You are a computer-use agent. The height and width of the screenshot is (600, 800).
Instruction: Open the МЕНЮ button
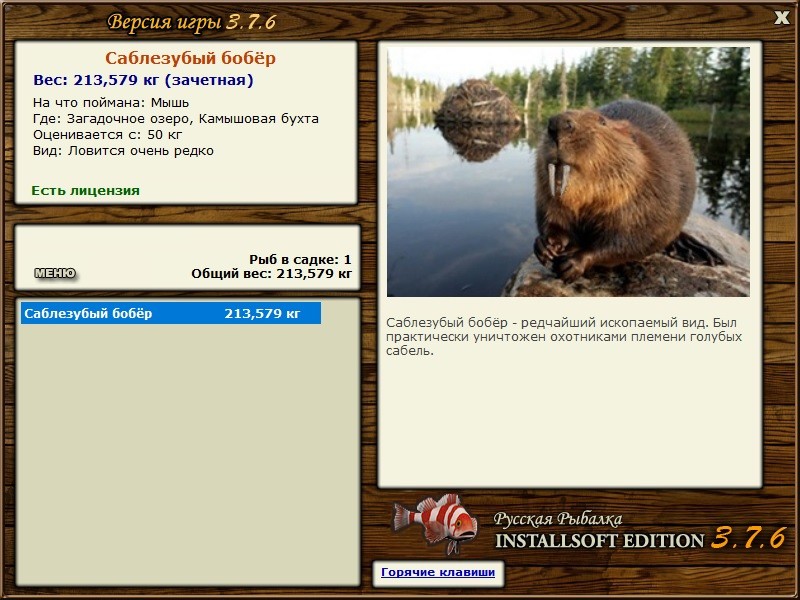(x=55, y=273)
